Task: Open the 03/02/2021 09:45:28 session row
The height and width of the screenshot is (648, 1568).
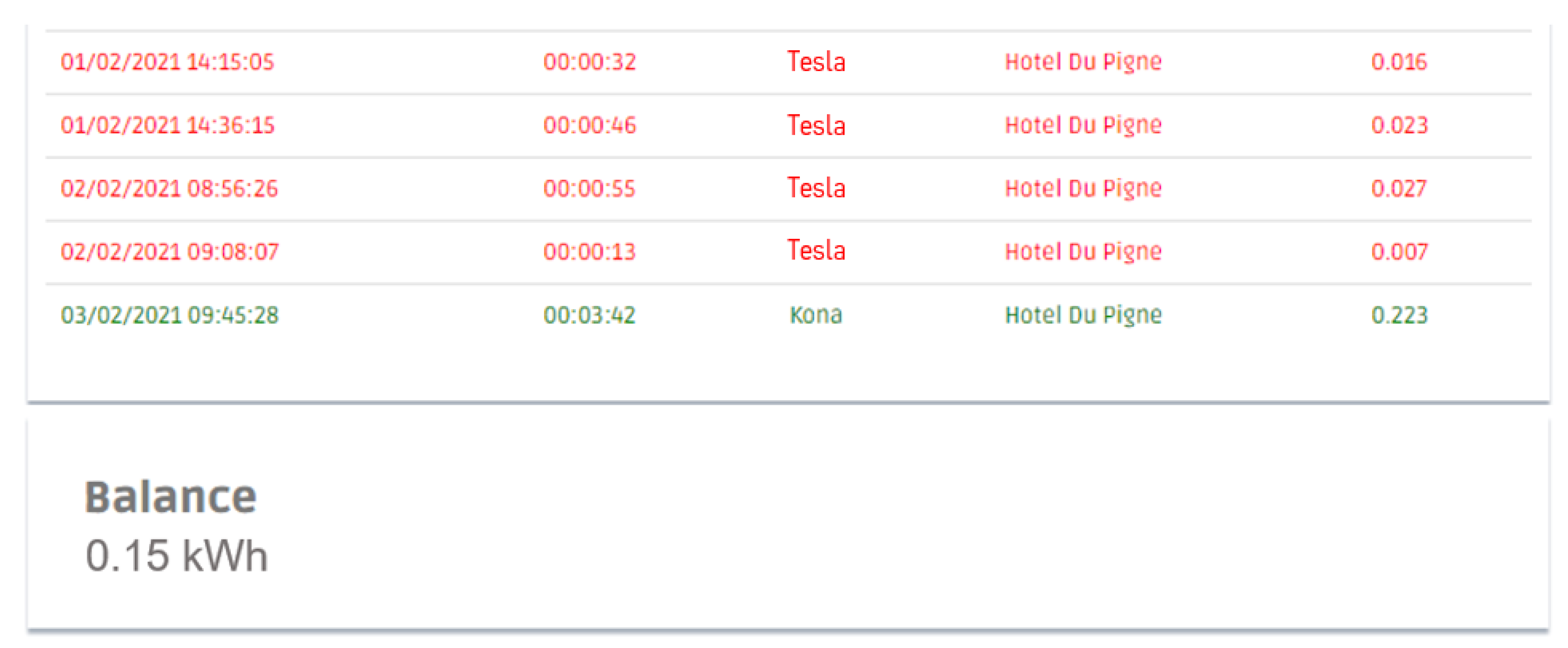Action: coord(169,315)
